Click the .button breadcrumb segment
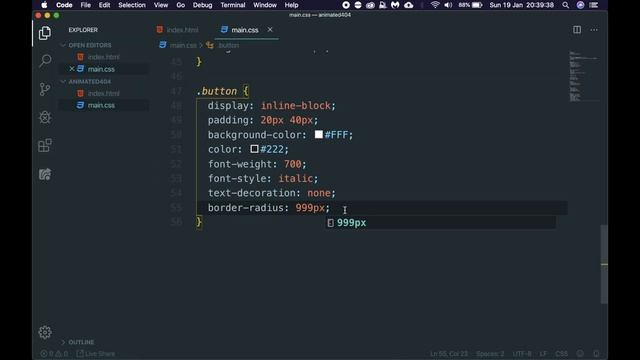The image size is (640, 360). (223, 45)
